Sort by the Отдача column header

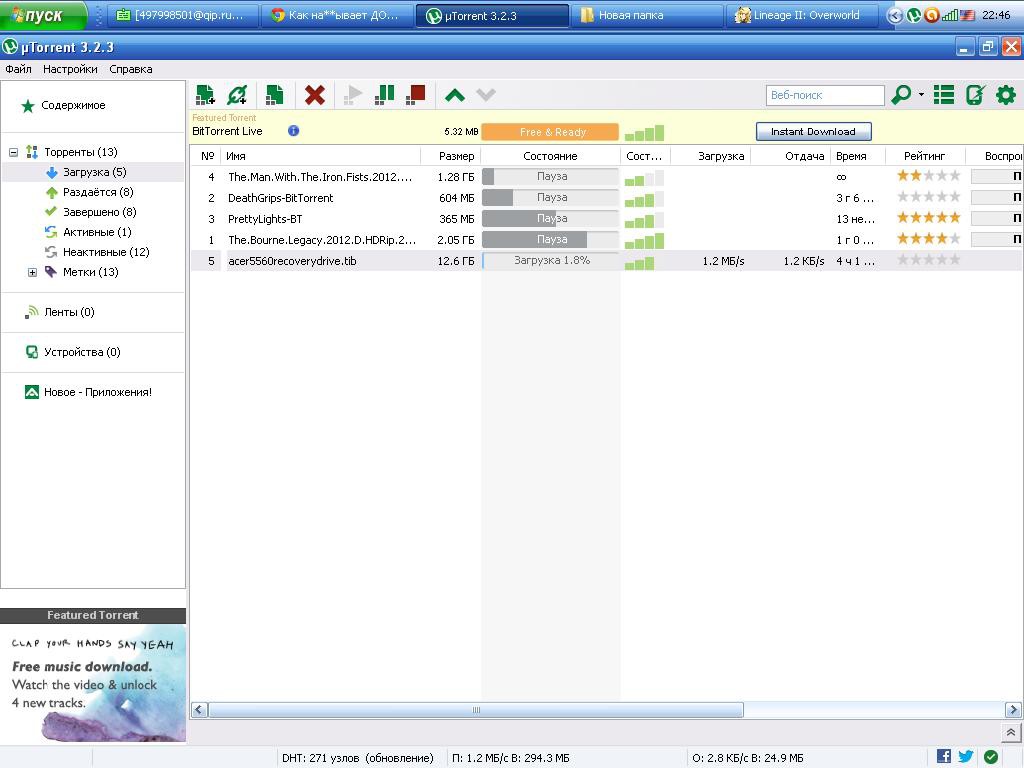[x=790, y=156]
